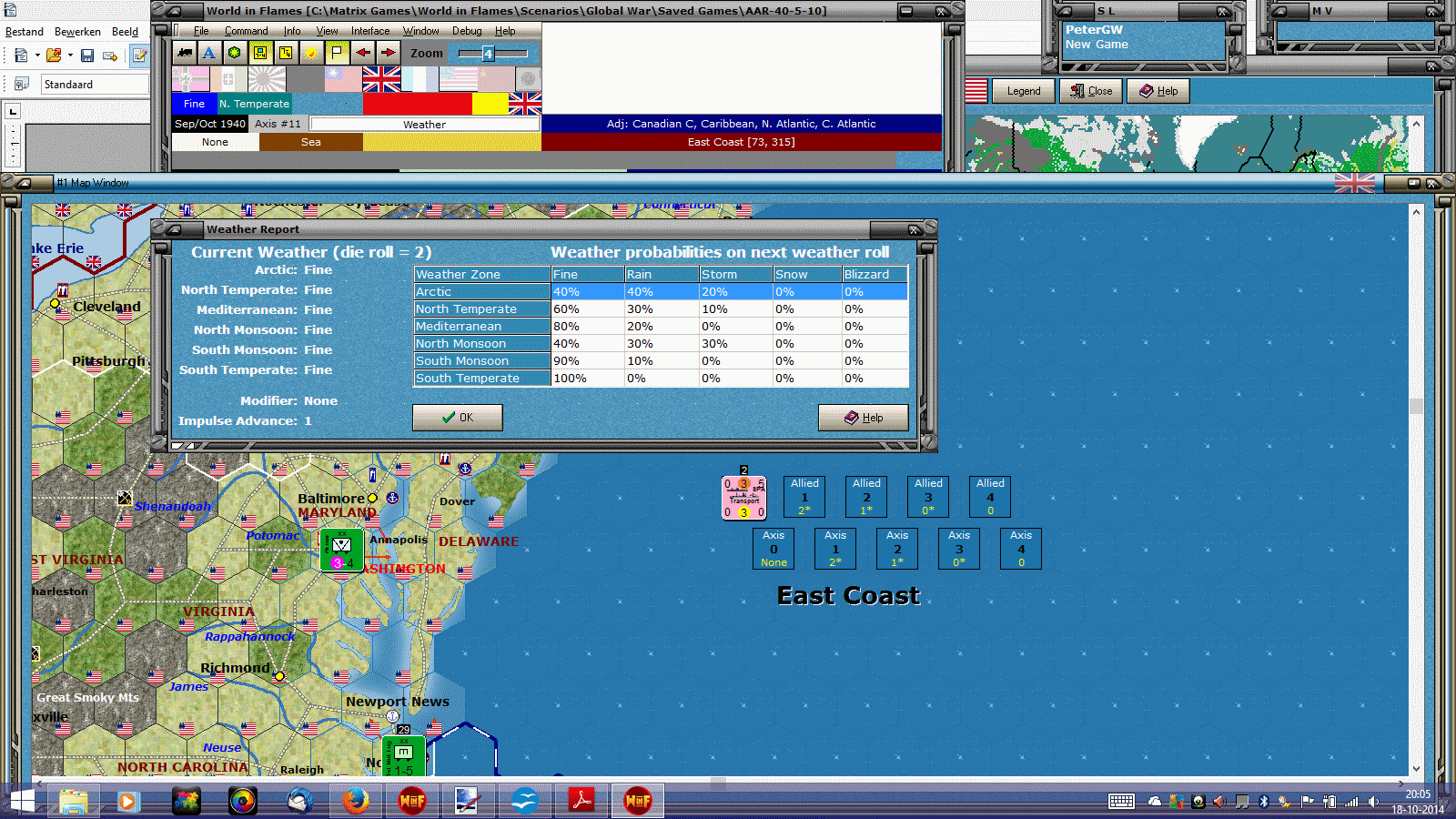Viewport: 1456px width, 819px height.
Task: Expand the new document dropdown arrow
Action: (x=37, y=56)
